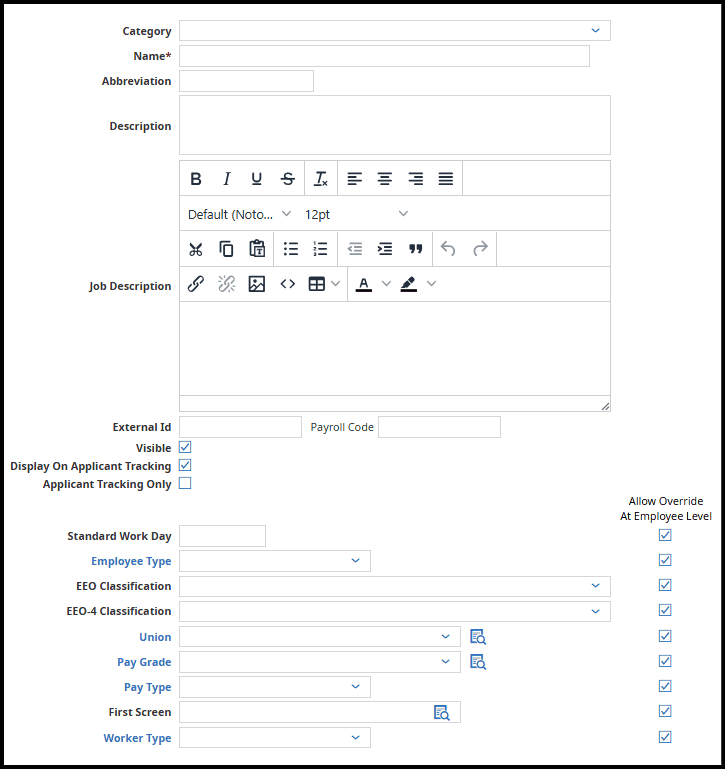Open source code view
The height and width of the screenshot is (769, 725).
(287, 284)
